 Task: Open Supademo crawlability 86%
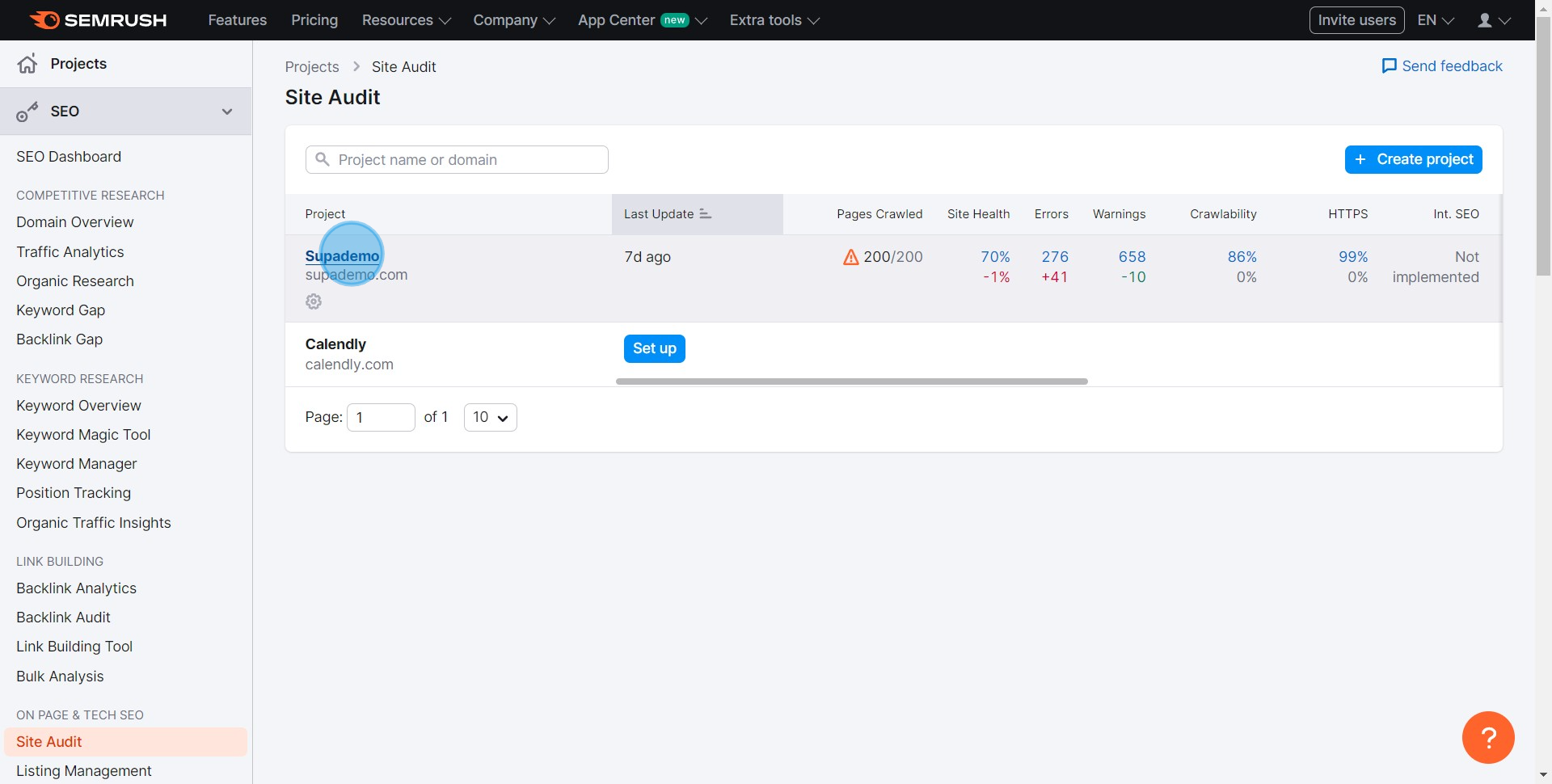[1242, 257]
